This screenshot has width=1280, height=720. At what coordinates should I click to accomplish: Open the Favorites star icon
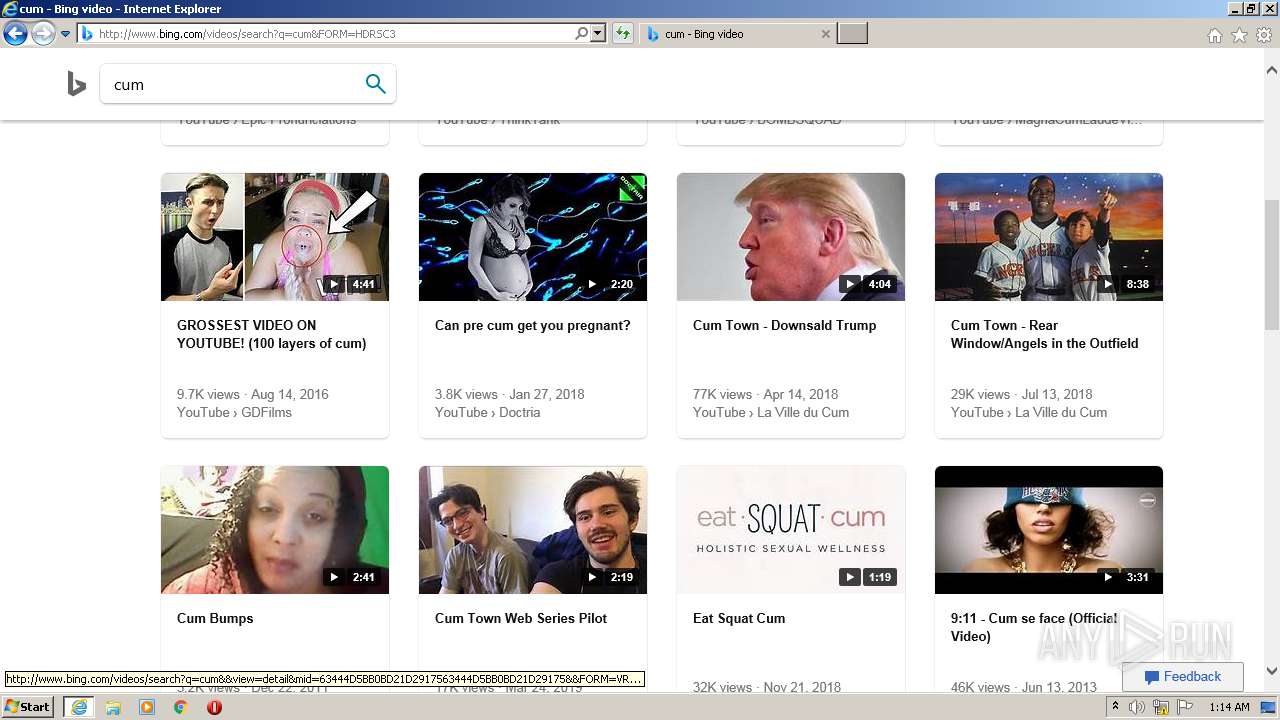coord(1239,35)
